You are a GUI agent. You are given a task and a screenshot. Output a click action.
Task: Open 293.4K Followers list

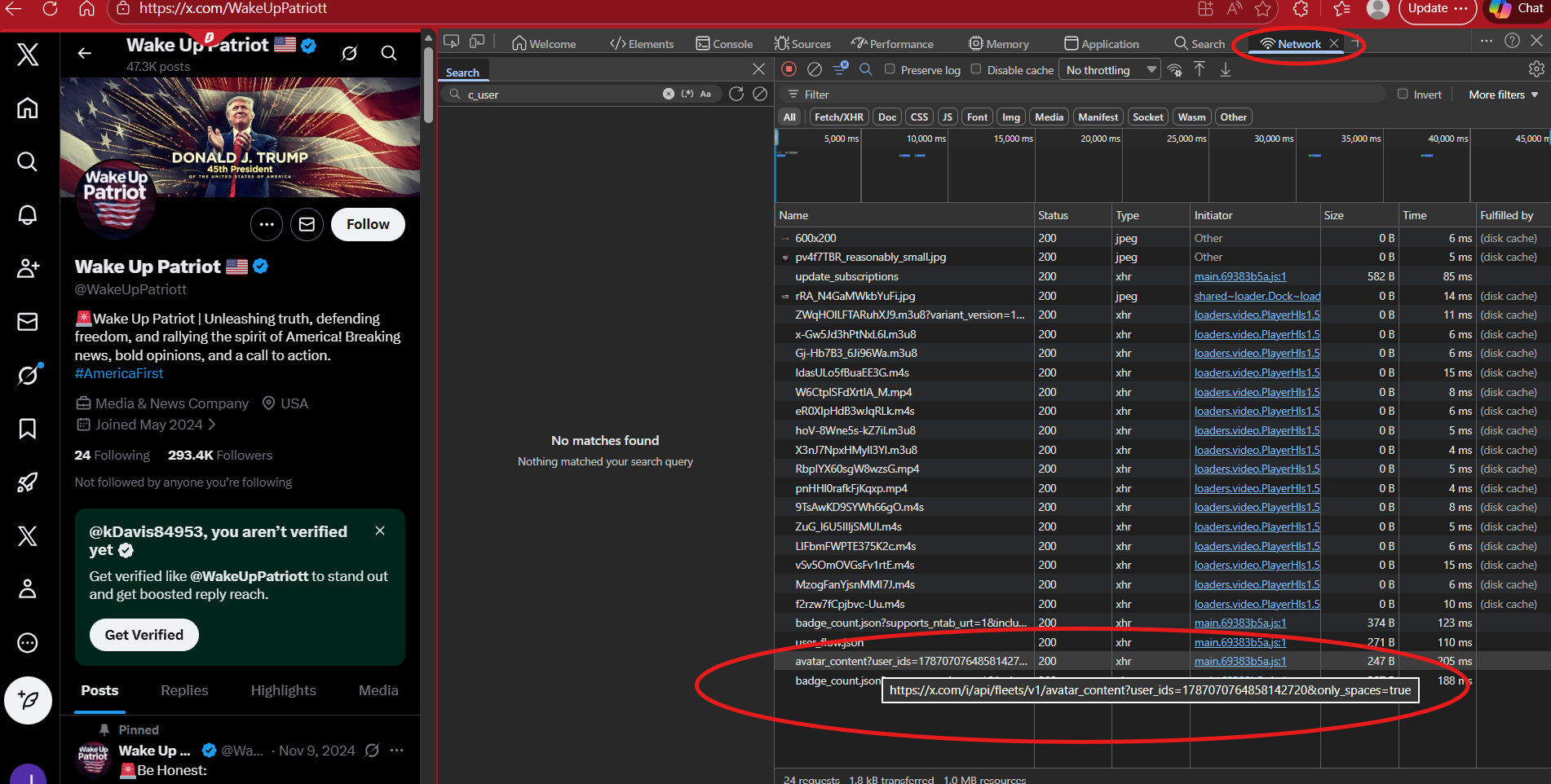tap(220, 456)
